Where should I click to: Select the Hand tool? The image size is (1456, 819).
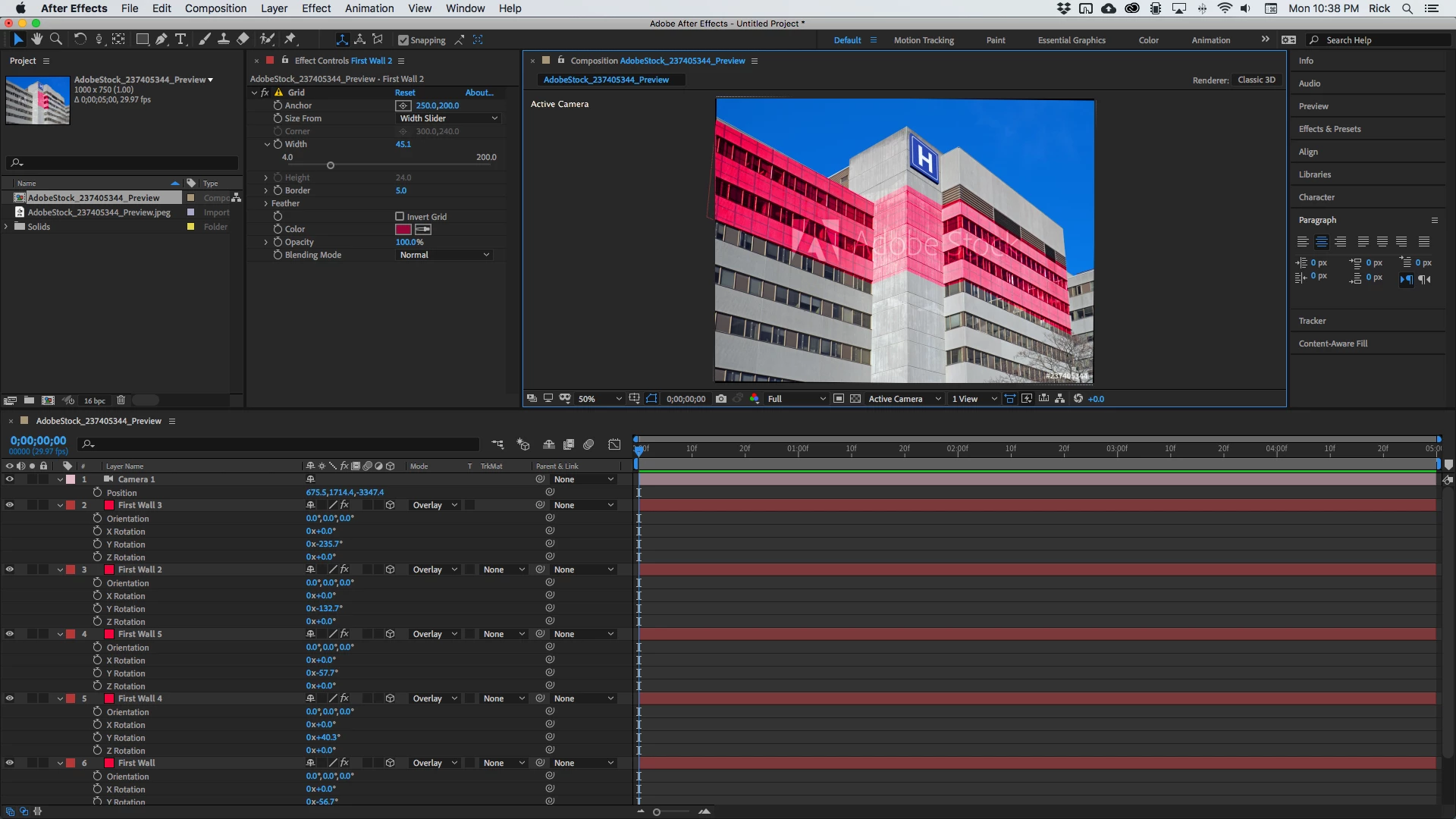[x=36, y=39]
